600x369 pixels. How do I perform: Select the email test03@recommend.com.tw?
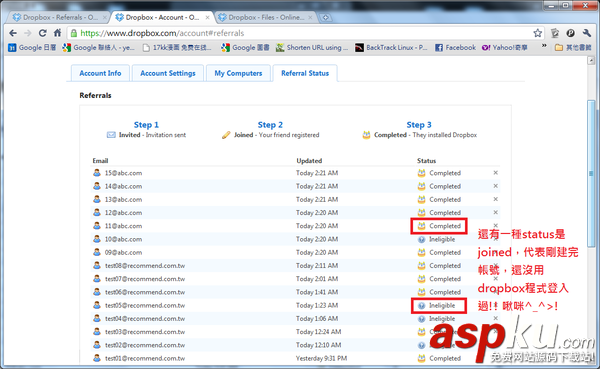point(145,332)
